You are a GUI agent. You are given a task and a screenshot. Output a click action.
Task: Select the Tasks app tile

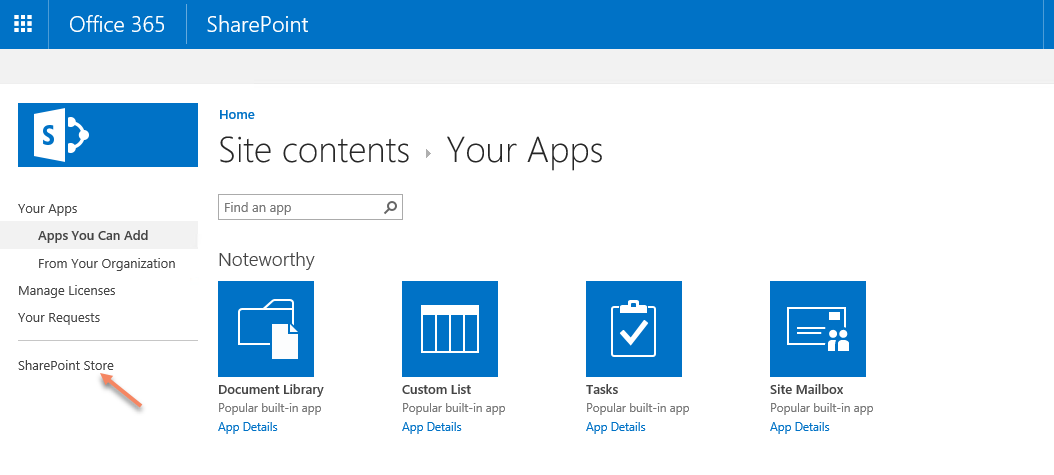coord(634,329)
